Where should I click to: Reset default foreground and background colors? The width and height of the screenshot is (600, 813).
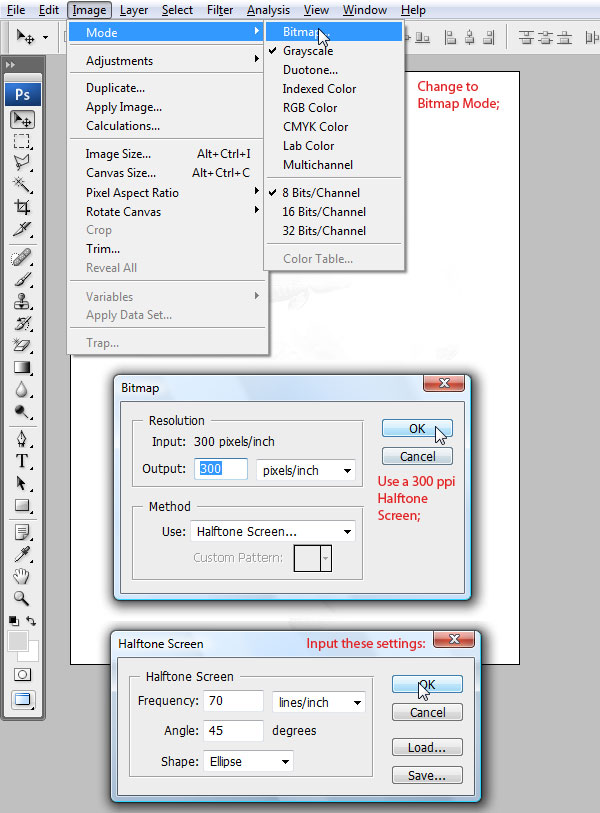(x=14, y=621)
